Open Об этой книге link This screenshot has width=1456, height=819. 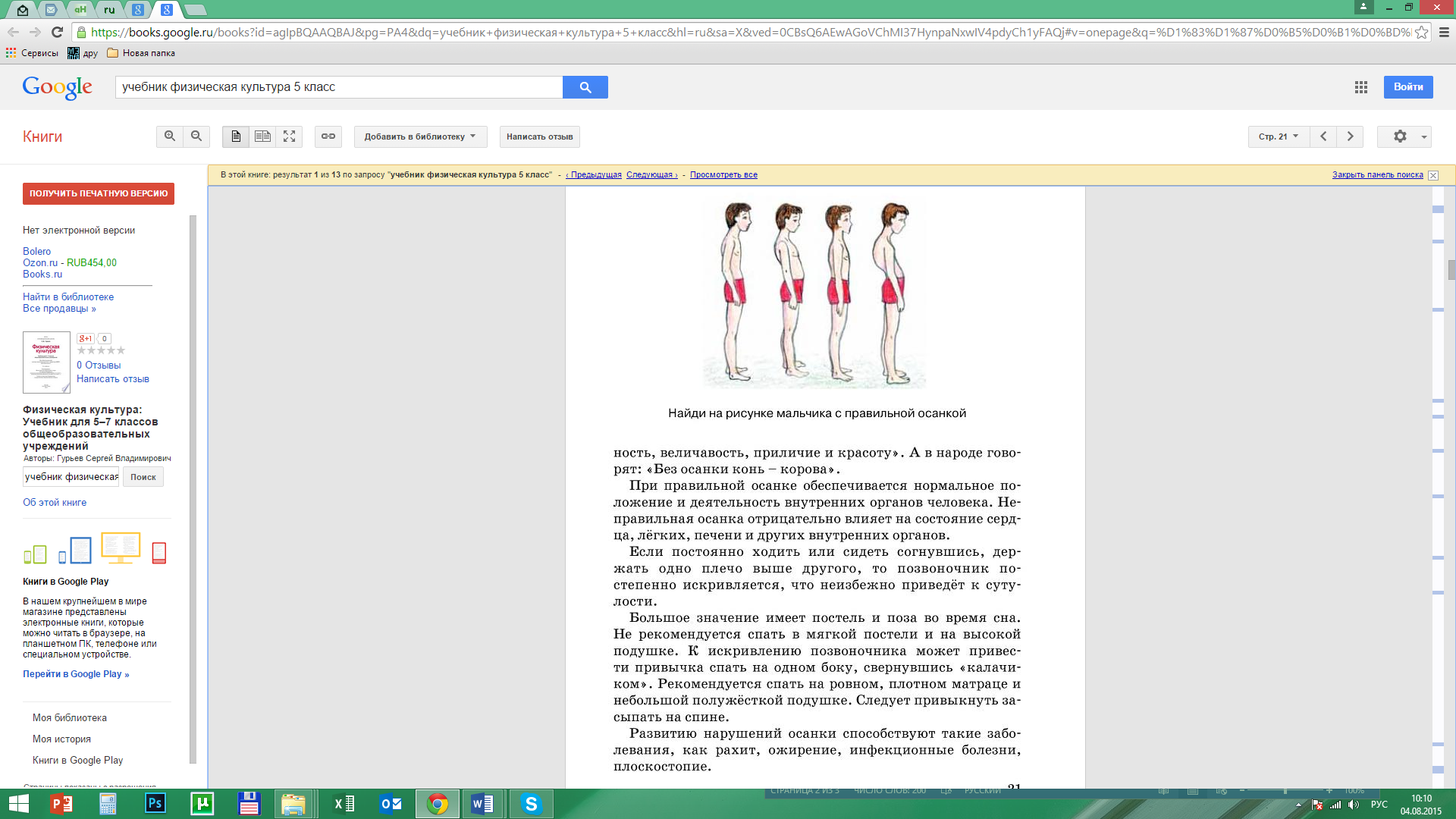(55, 502)
